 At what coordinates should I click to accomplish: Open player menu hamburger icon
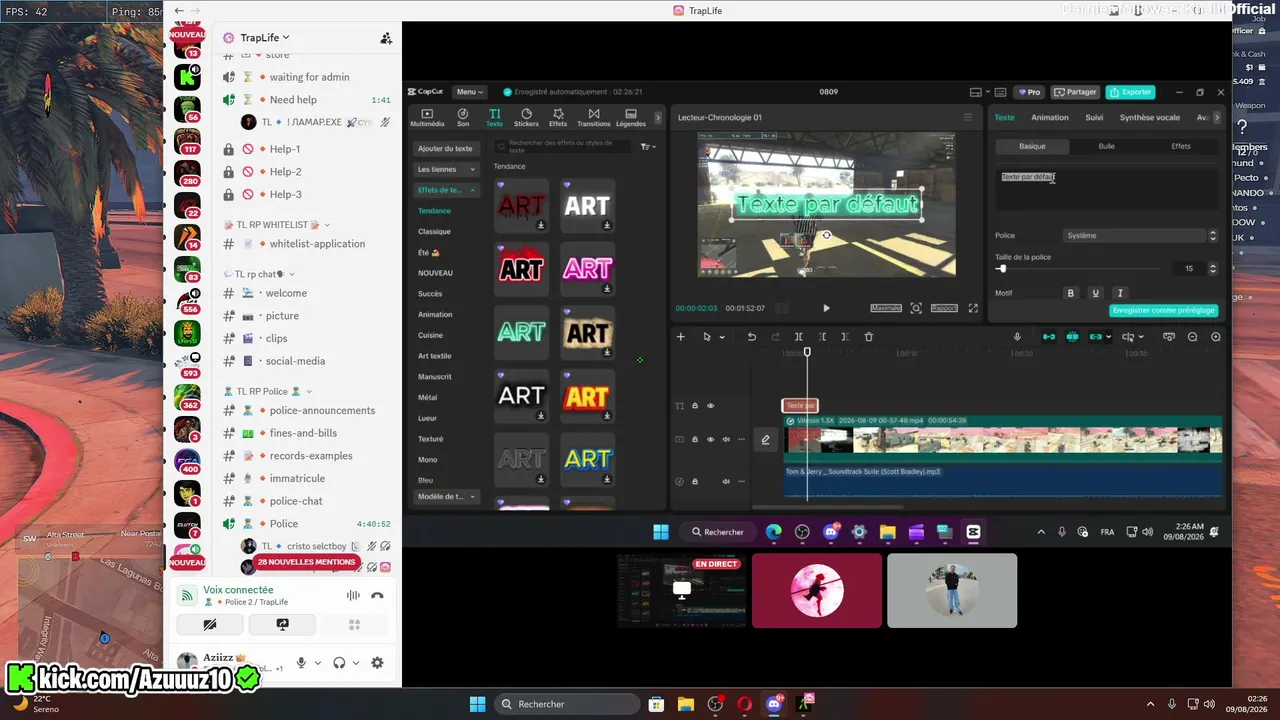click(967, 117)
